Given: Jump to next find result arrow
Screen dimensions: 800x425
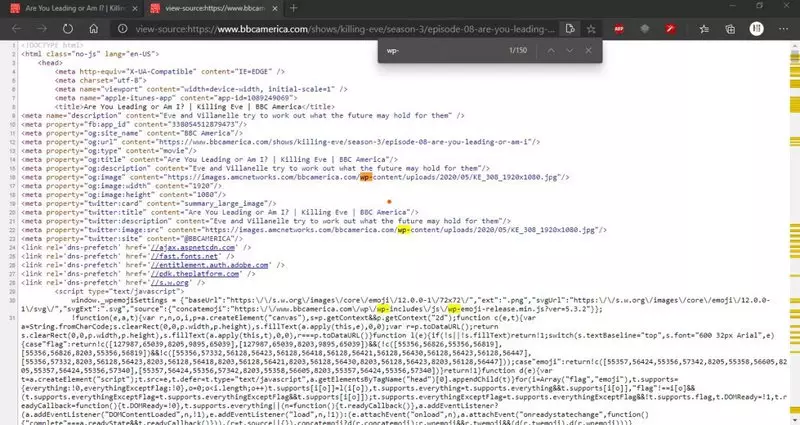Looking at the screenshot, I should point(569,51).
